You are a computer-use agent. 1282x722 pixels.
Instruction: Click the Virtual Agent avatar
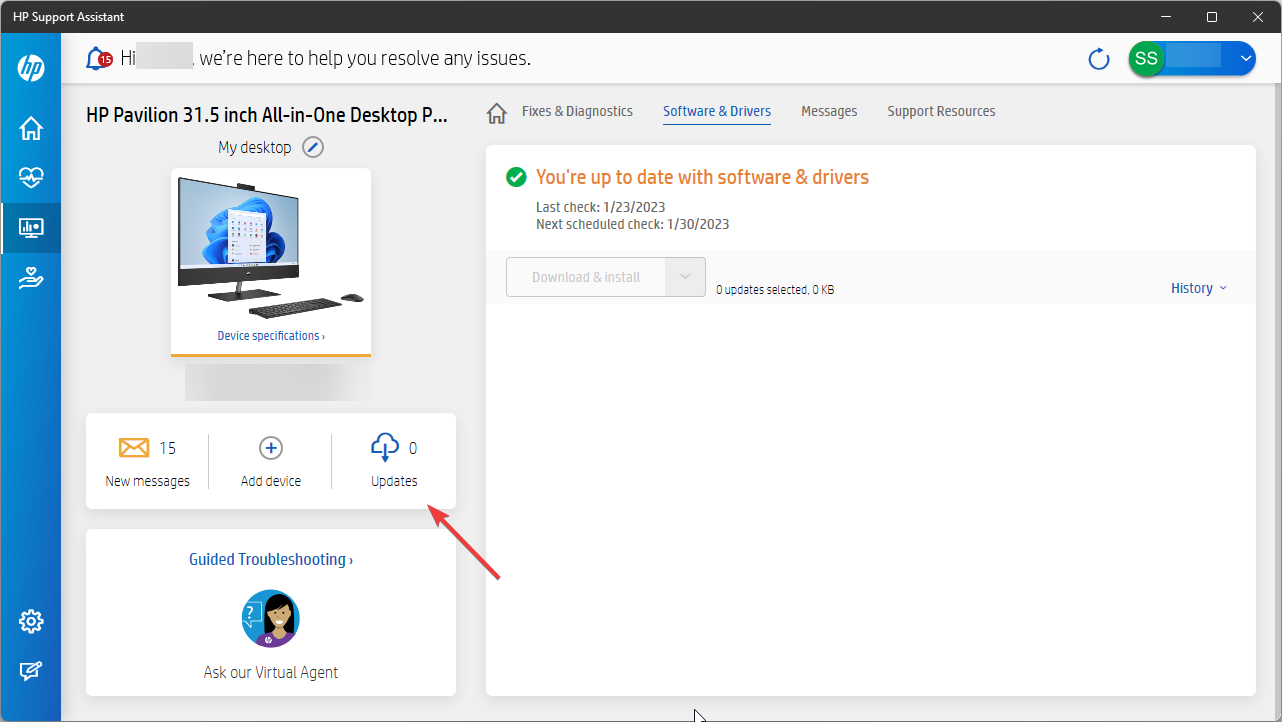click(x=271, y=619)
